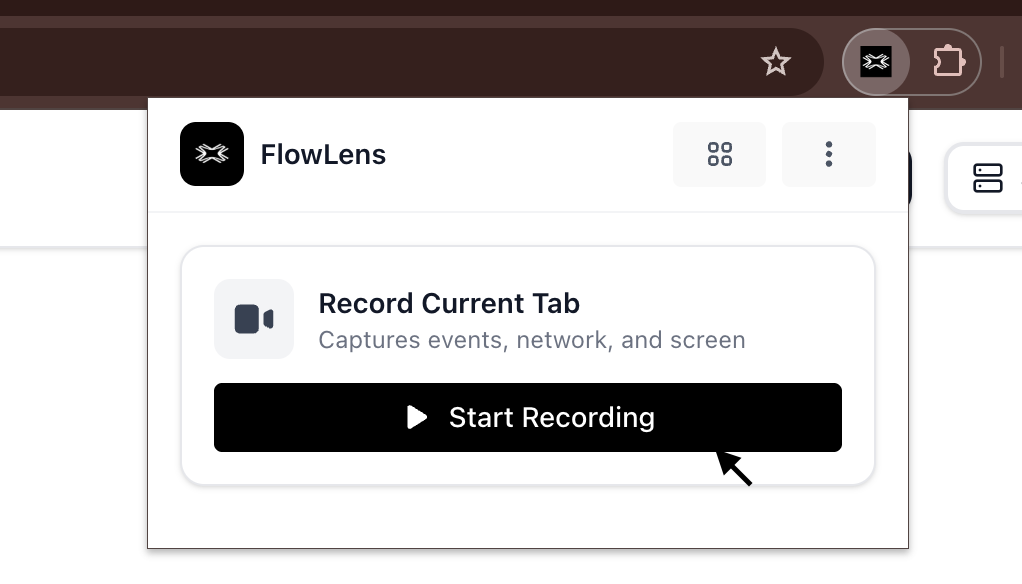Image resolution: width=1022 pixels, height=584 pixels.
Task: Open the three-dot more options menu
Action: point(828,154)
